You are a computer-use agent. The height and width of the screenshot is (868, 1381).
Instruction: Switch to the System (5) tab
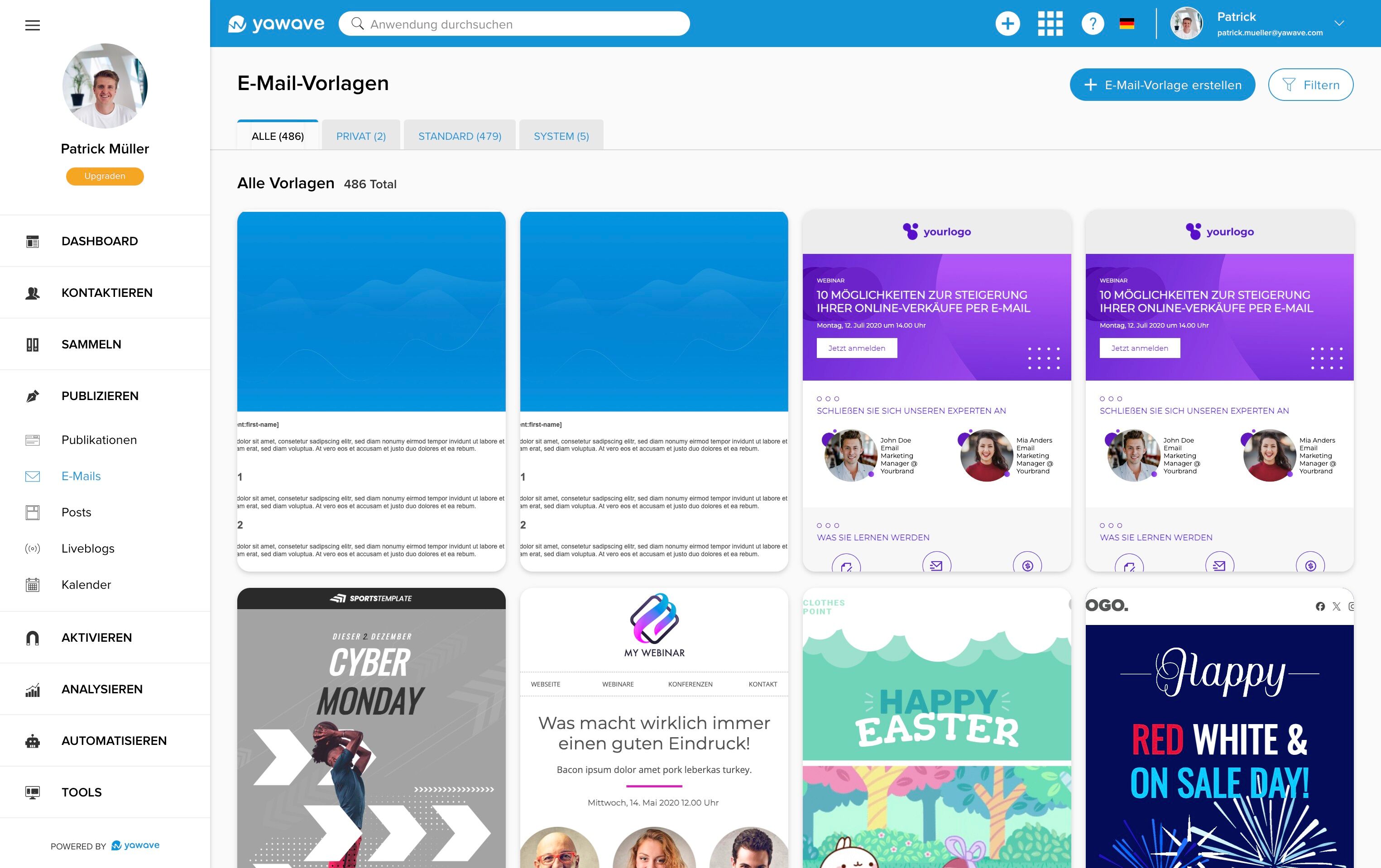click(561, 136)
